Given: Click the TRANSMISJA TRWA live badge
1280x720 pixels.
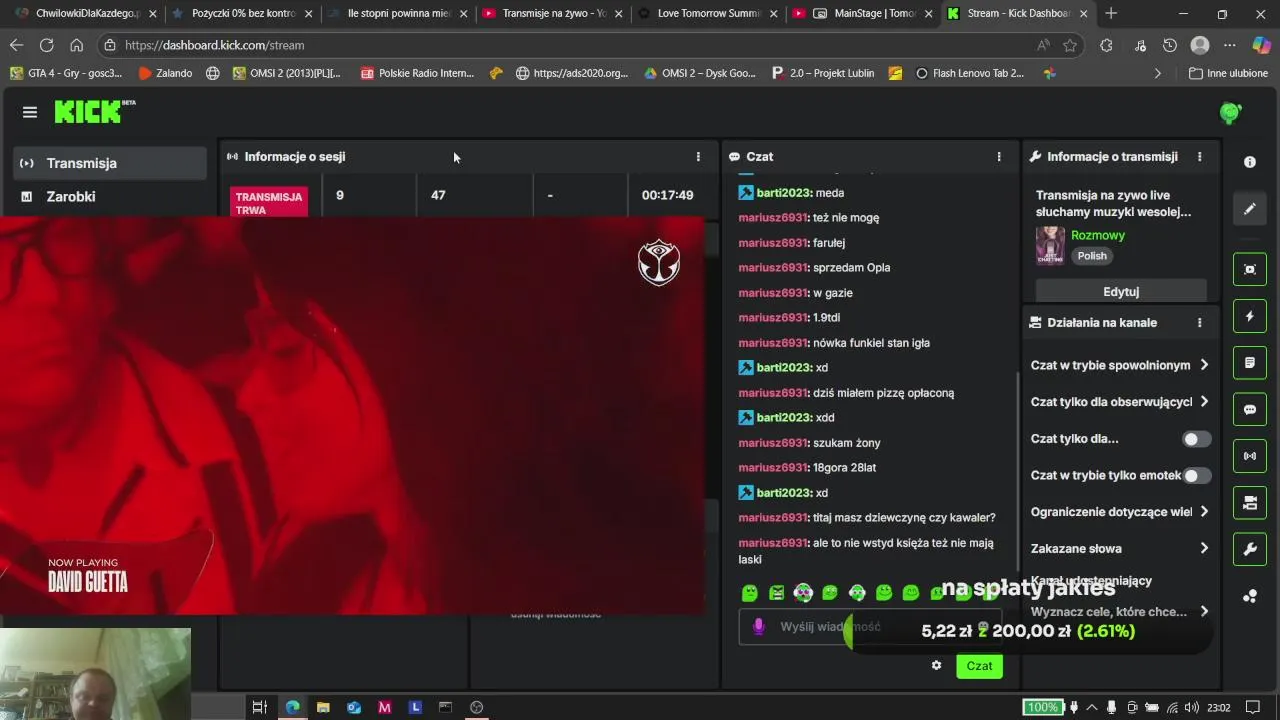Looking at the screenshot, I should click(270, 203).
